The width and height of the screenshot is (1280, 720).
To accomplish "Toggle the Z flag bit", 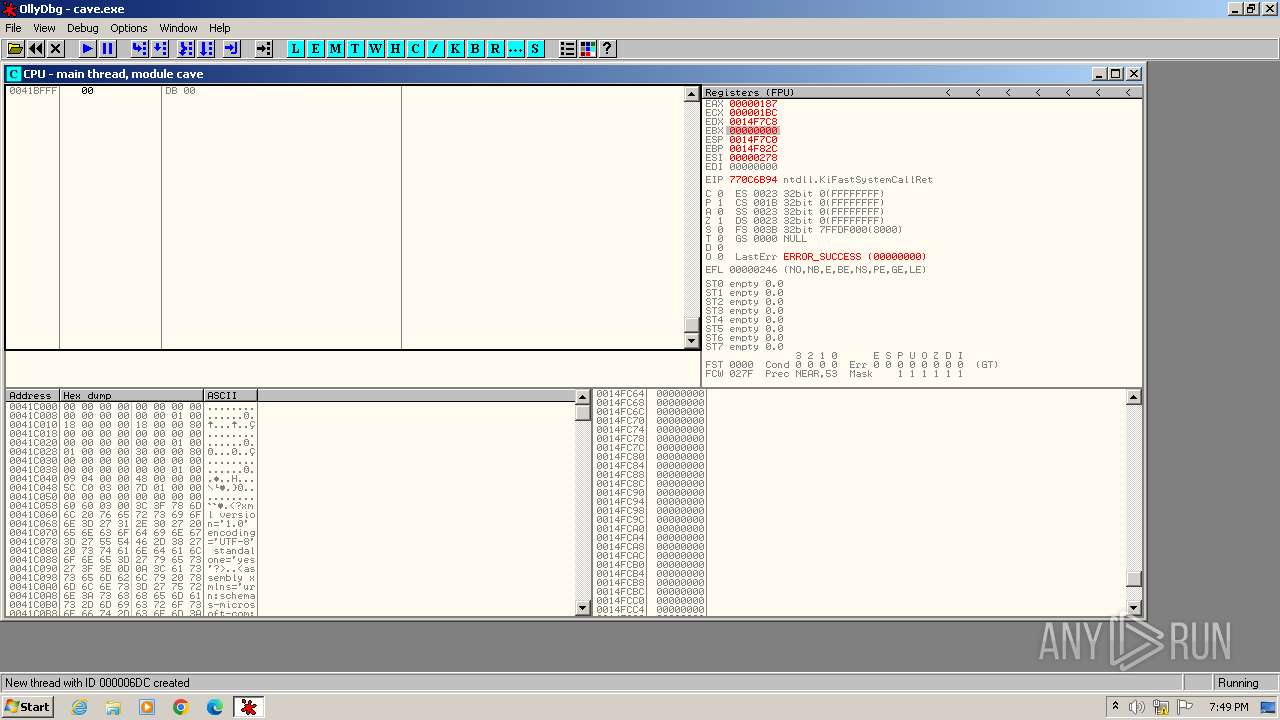I will tap(721, 221).
